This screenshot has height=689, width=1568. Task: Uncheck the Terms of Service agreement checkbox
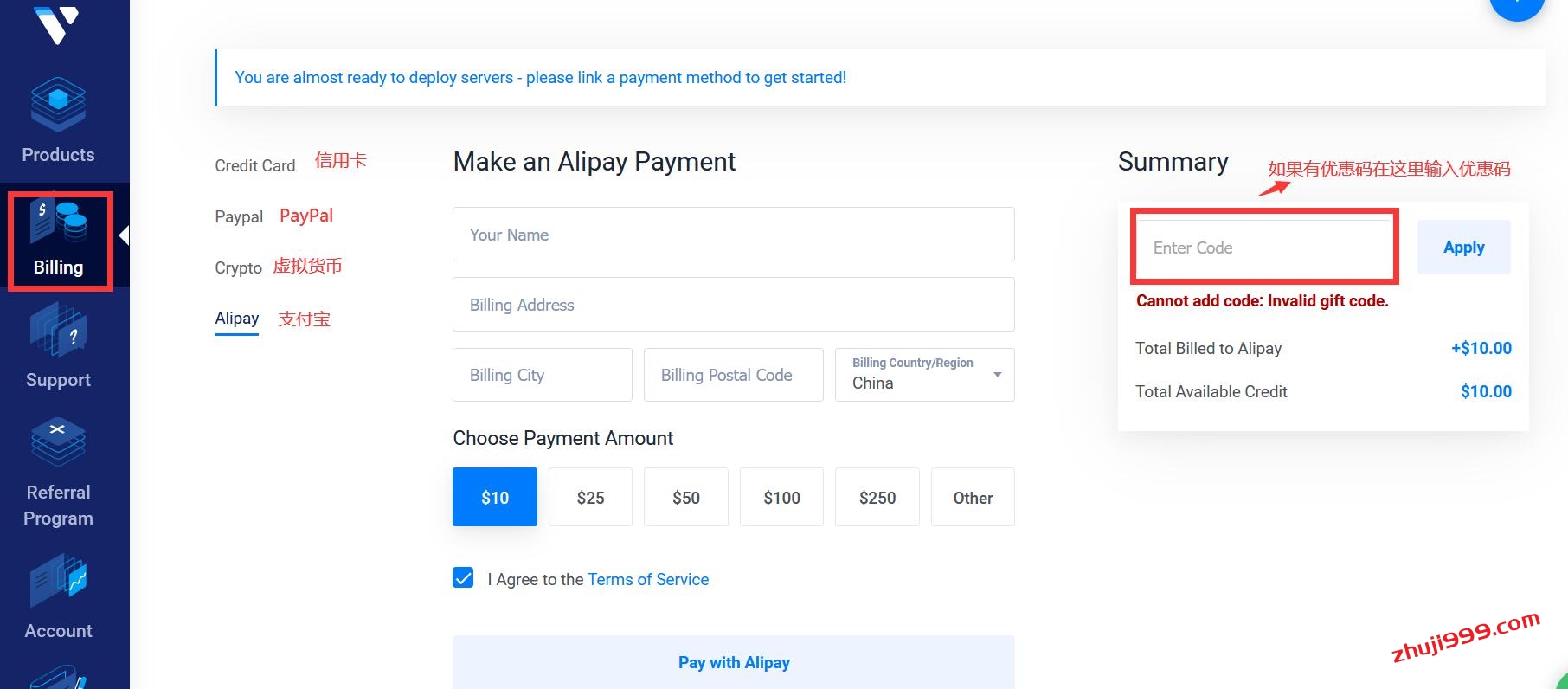463,578
